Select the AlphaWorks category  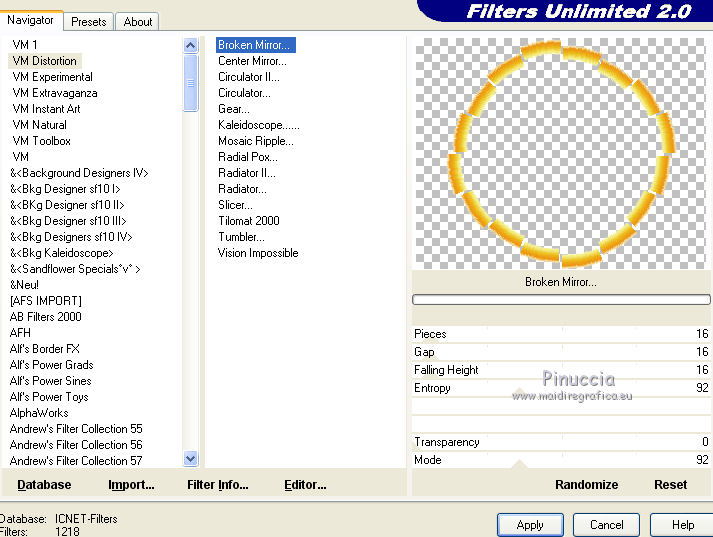(x=39, y=413)
